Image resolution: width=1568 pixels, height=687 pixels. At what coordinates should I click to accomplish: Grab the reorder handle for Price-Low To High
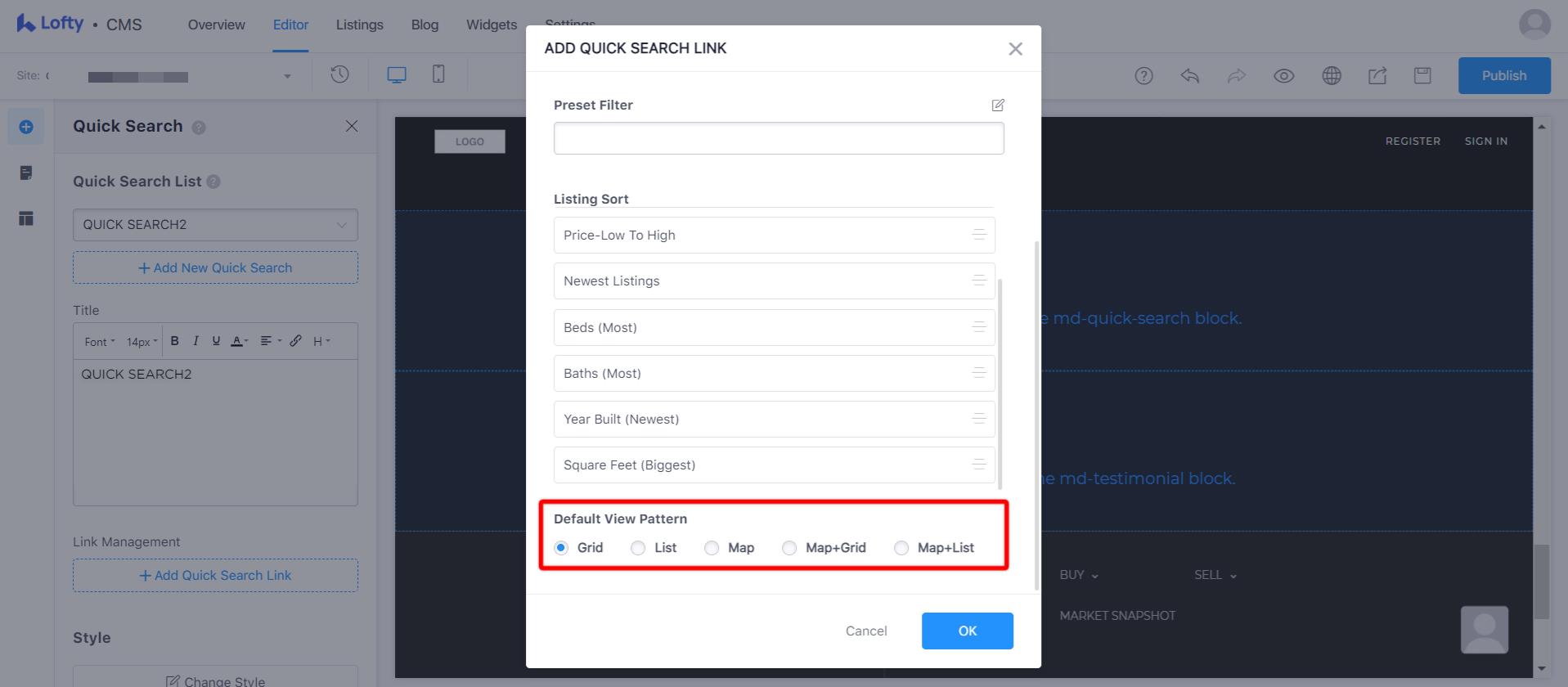(x=978, y=235)
